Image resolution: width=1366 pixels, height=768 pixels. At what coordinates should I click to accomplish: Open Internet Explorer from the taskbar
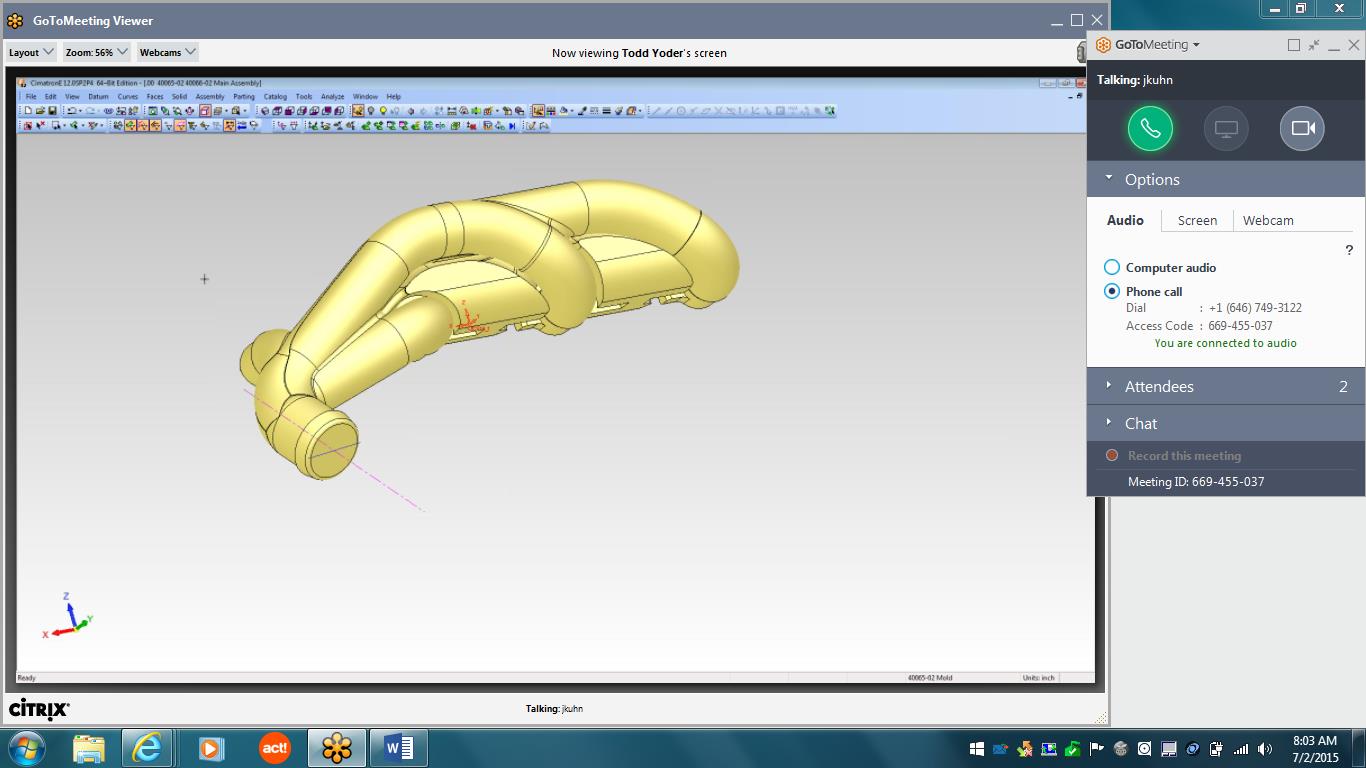pyautogui.click(x=147, y=748)
